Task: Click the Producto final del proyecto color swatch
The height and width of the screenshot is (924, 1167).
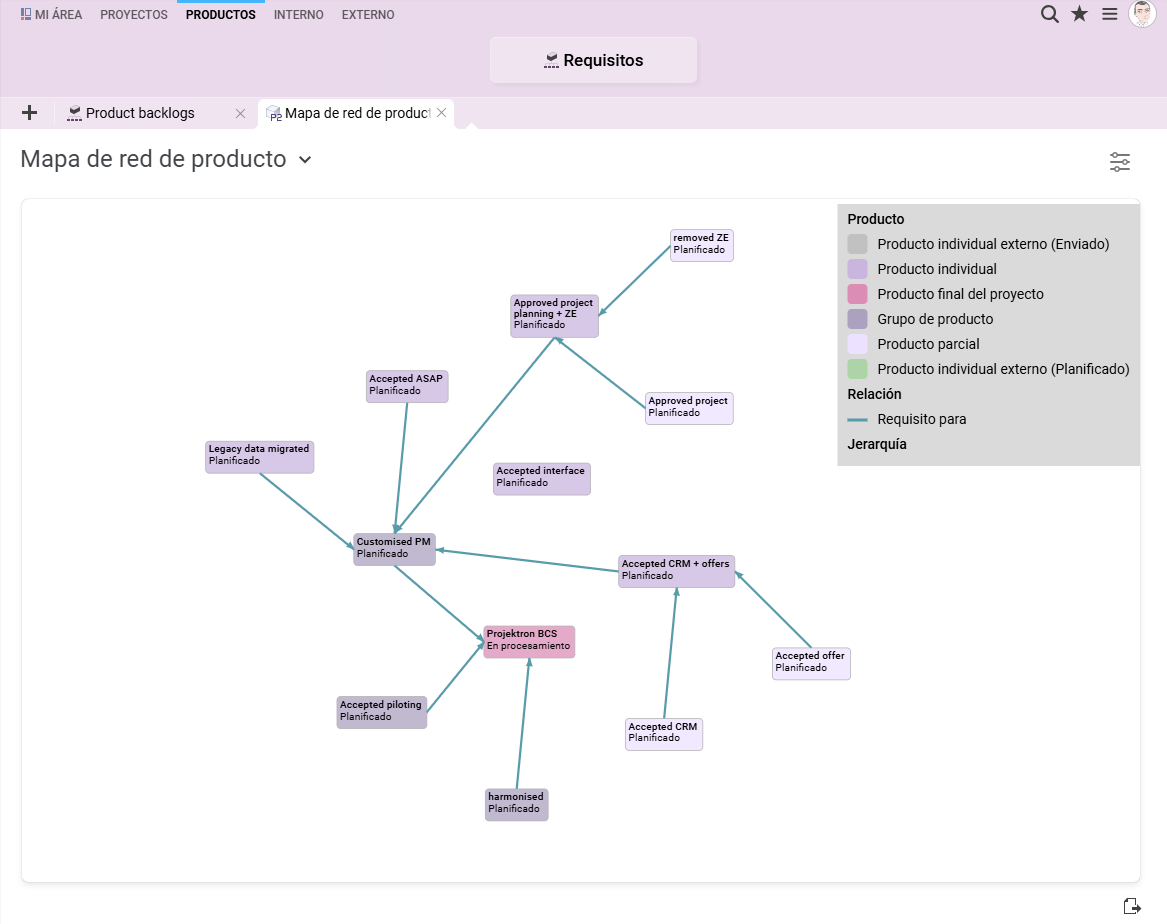Action: pyautogui.click(x=857, y=294)
